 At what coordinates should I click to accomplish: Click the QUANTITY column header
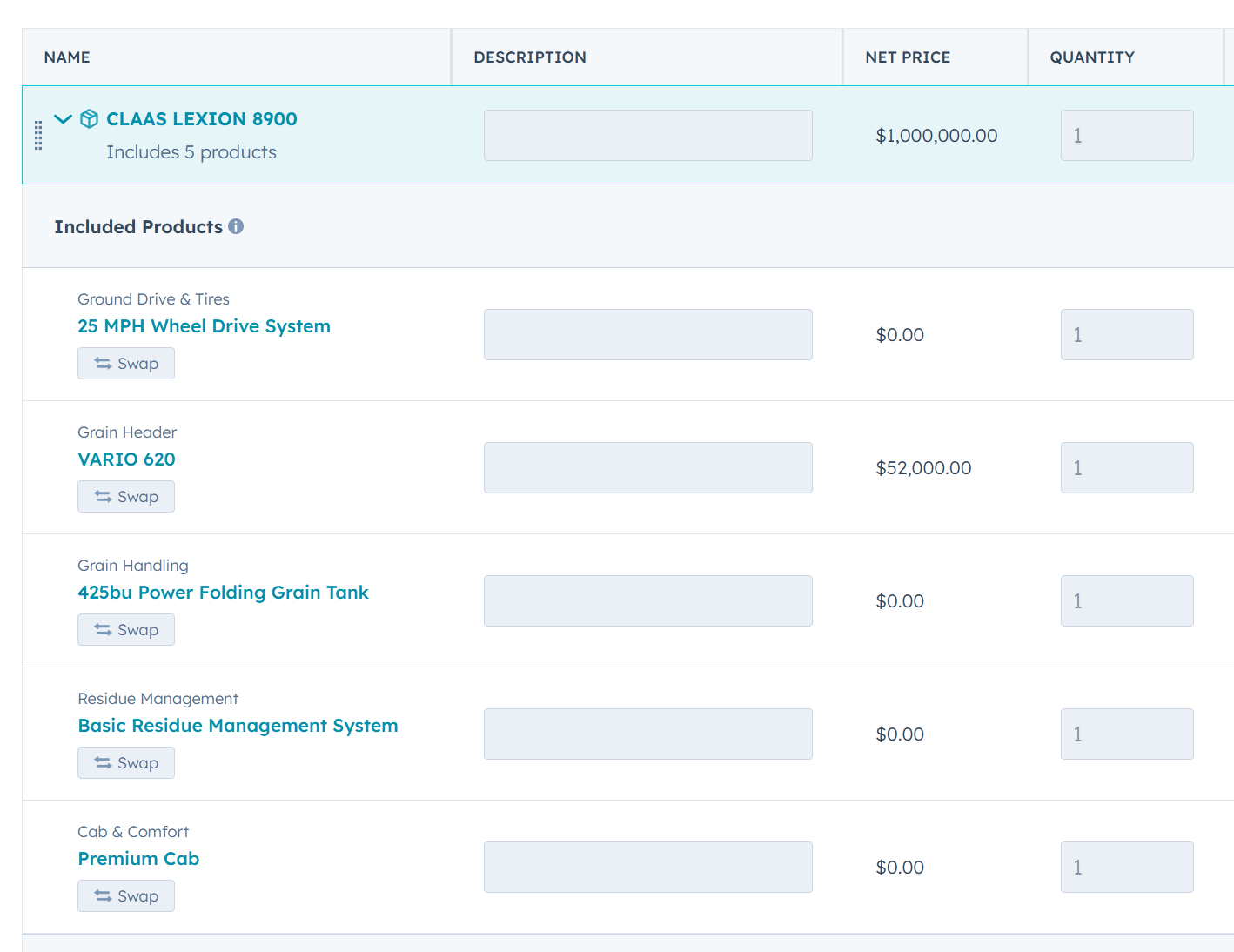point(1092,57)
